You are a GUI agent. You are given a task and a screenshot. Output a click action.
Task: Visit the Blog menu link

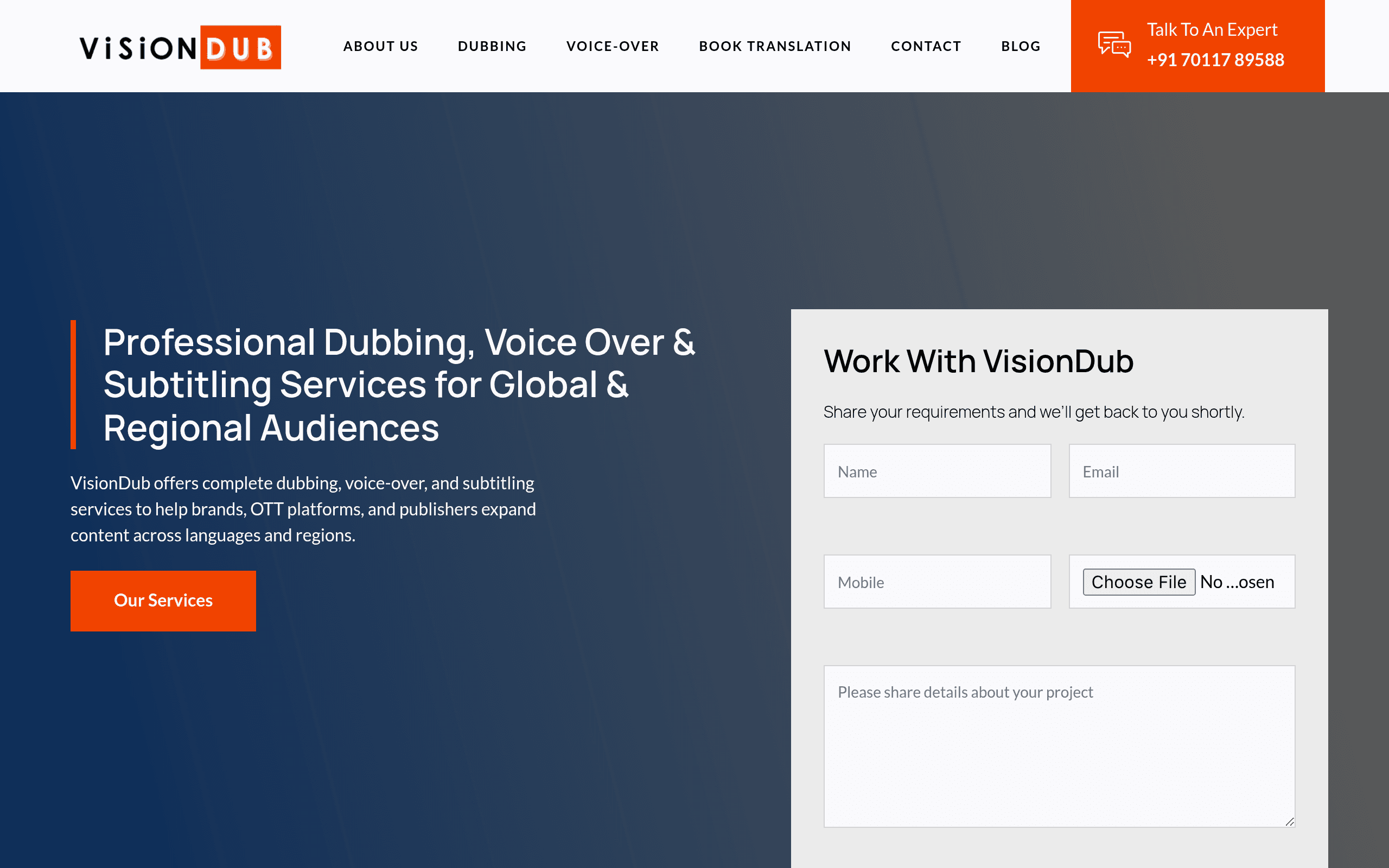pyautogui.click(x=1021, y=46)
